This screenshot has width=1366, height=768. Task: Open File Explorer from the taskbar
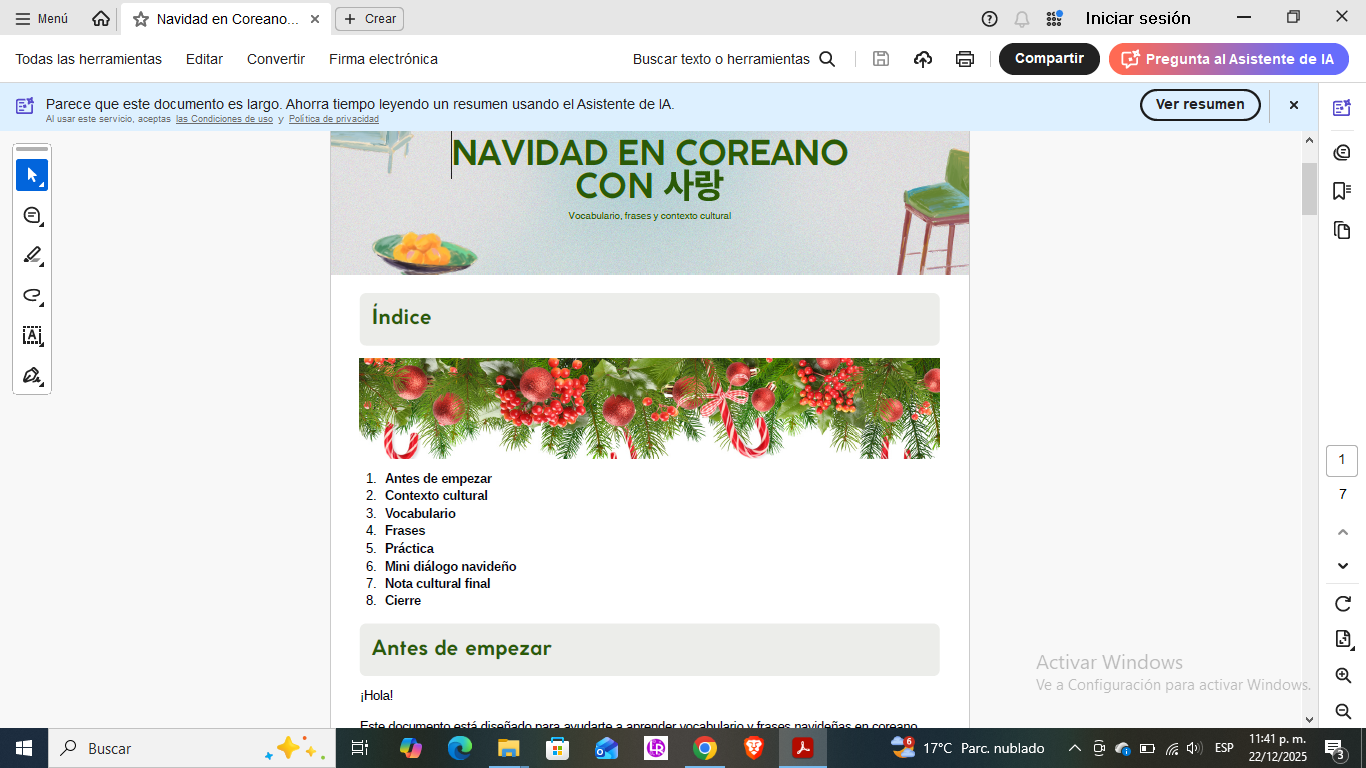(509, 748)
